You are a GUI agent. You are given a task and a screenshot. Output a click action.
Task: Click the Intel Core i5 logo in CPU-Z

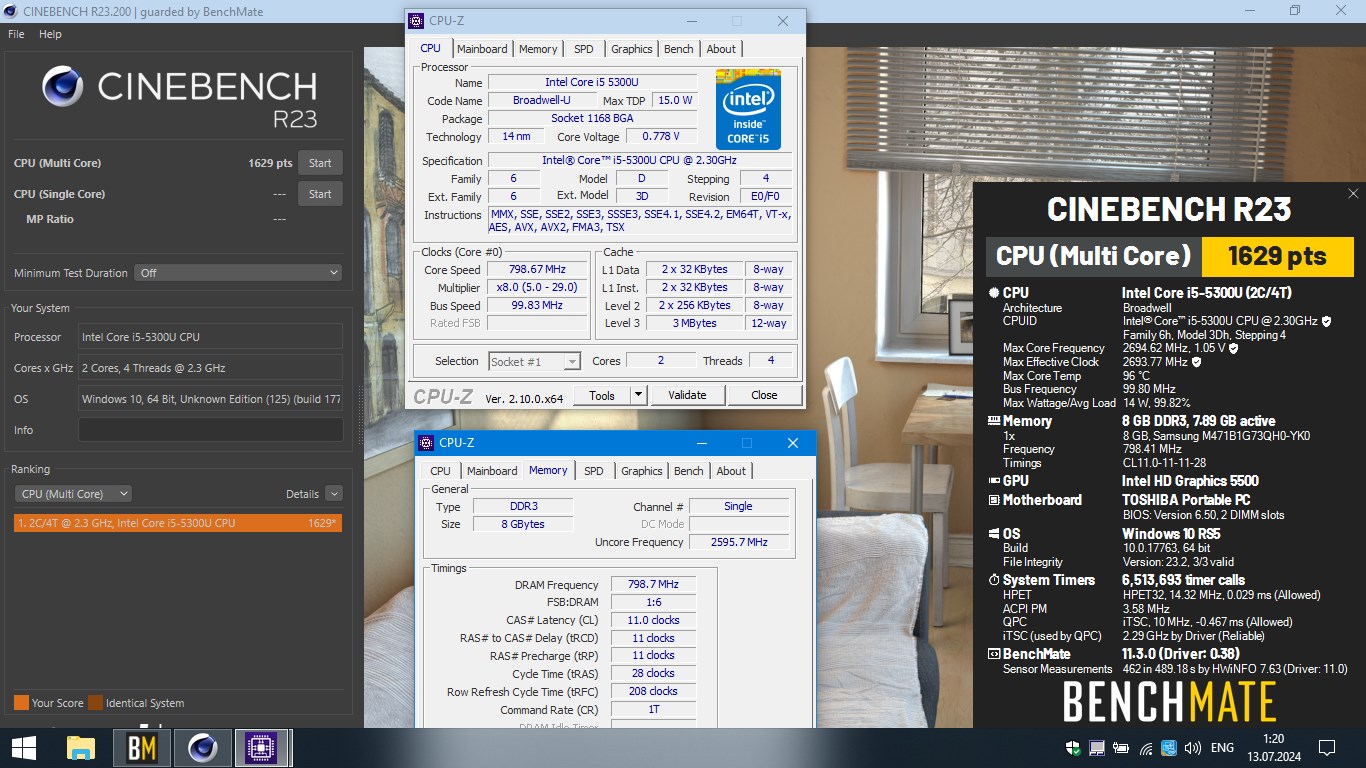(748, 109)
